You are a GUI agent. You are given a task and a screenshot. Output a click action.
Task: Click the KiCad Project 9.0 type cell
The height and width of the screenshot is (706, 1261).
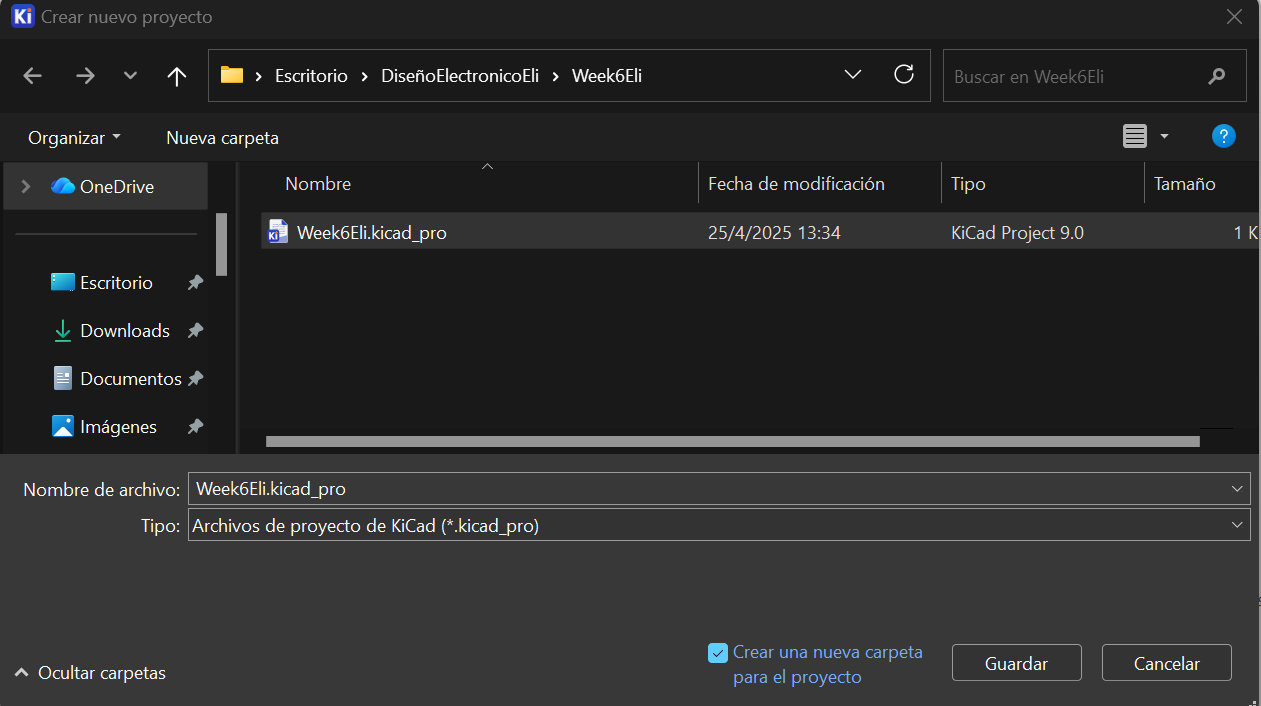click(x=1017, y=233)
